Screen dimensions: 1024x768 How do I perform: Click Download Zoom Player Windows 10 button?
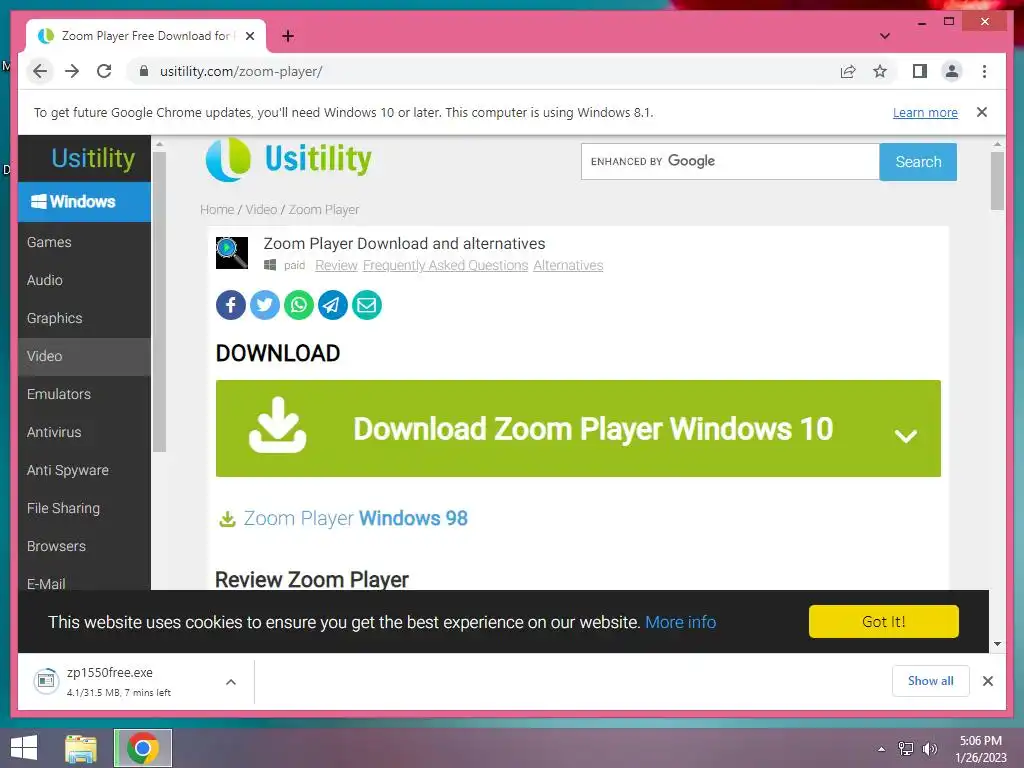click(x=578, y=428)
